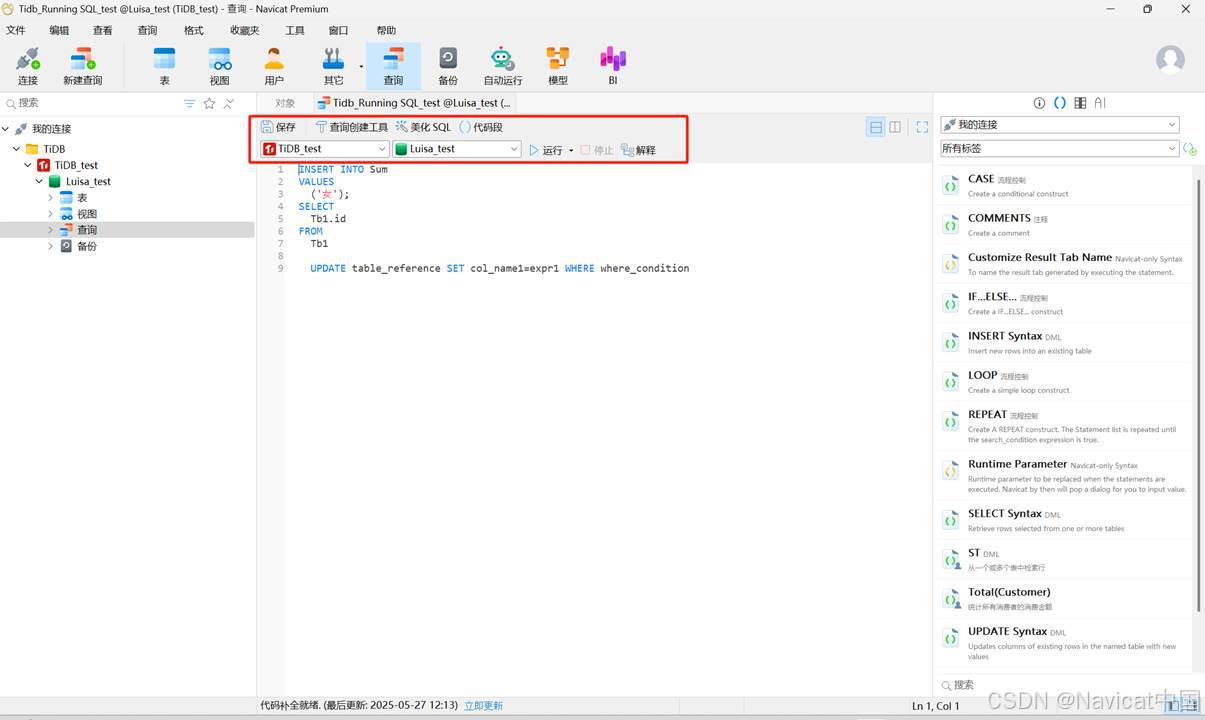Collapse the 我的连接 tree node
This screenshot has width=1205, height=720.
[6, 129]
